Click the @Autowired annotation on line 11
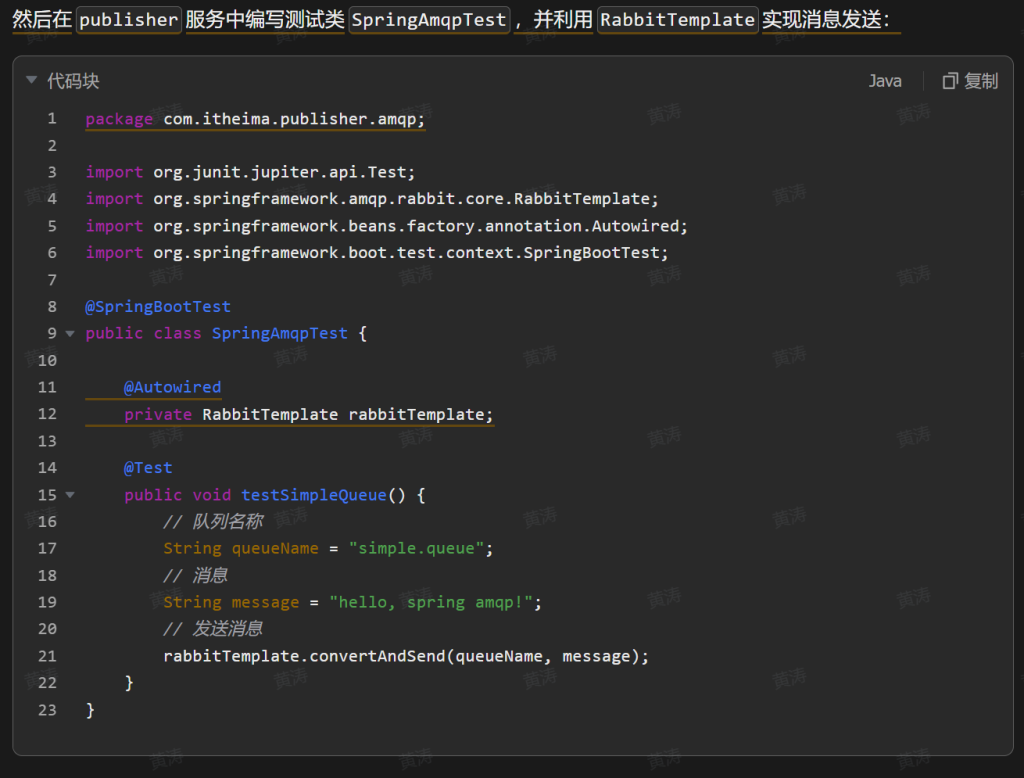 (x=172, y=387)
